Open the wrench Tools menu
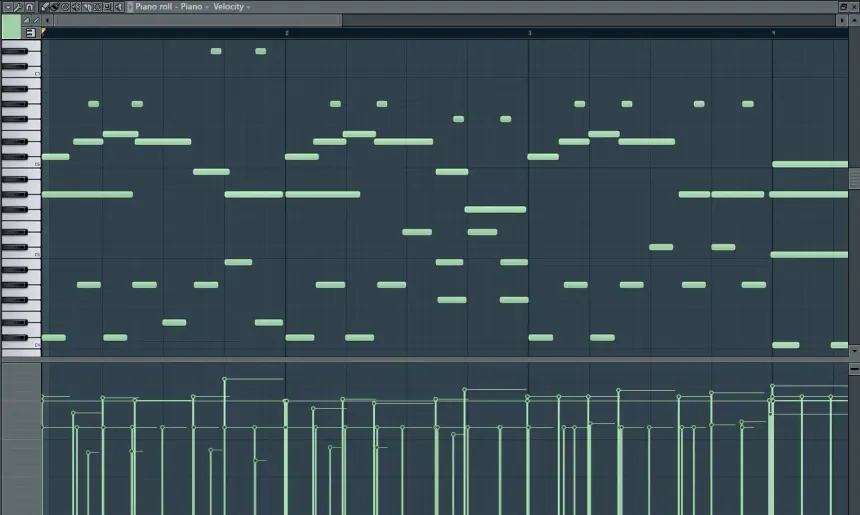This screenshot has height=515, width=860. tap(18, 7)
